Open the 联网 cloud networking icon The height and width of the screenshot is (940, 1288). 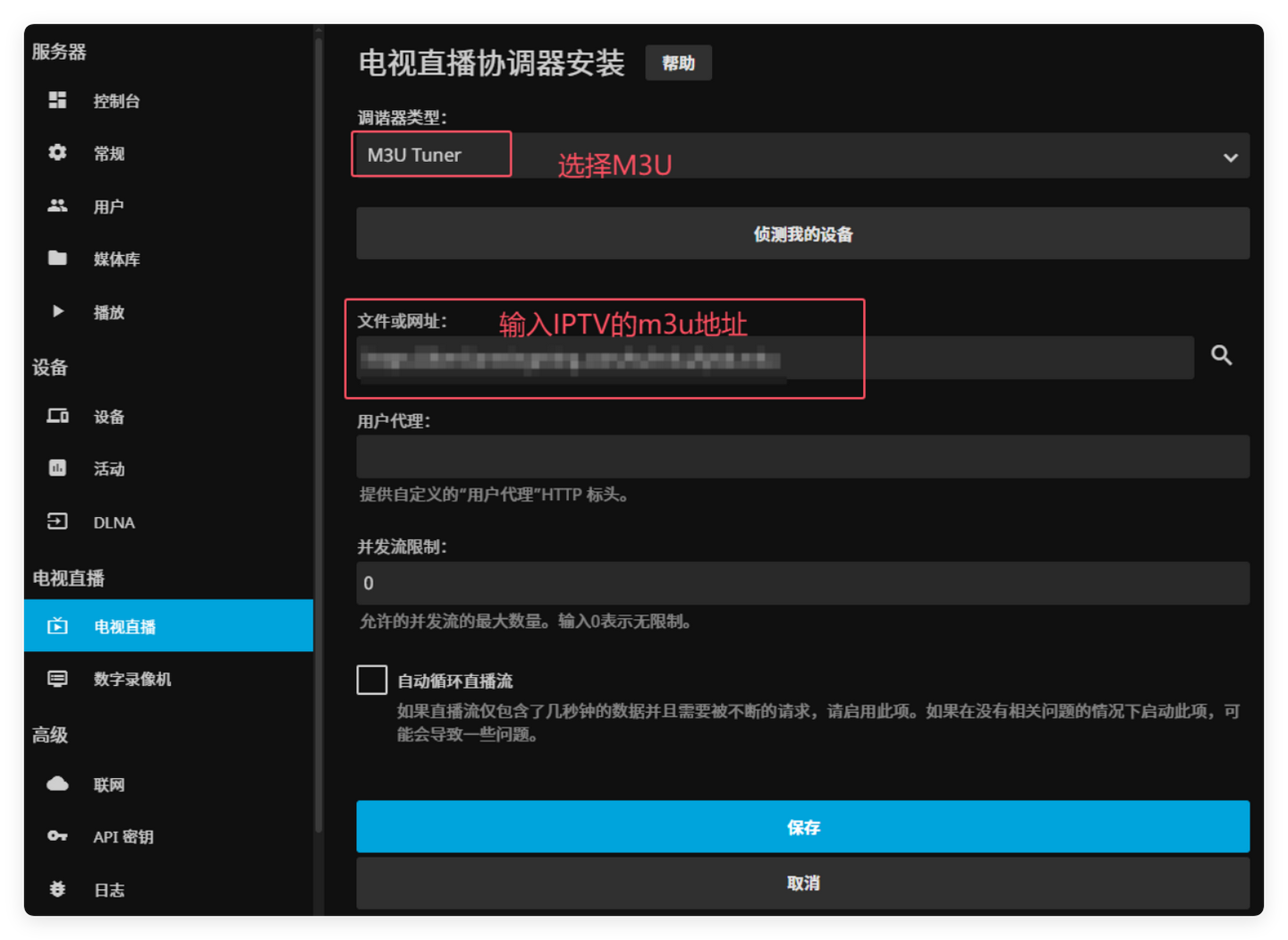tap(56, 783)
